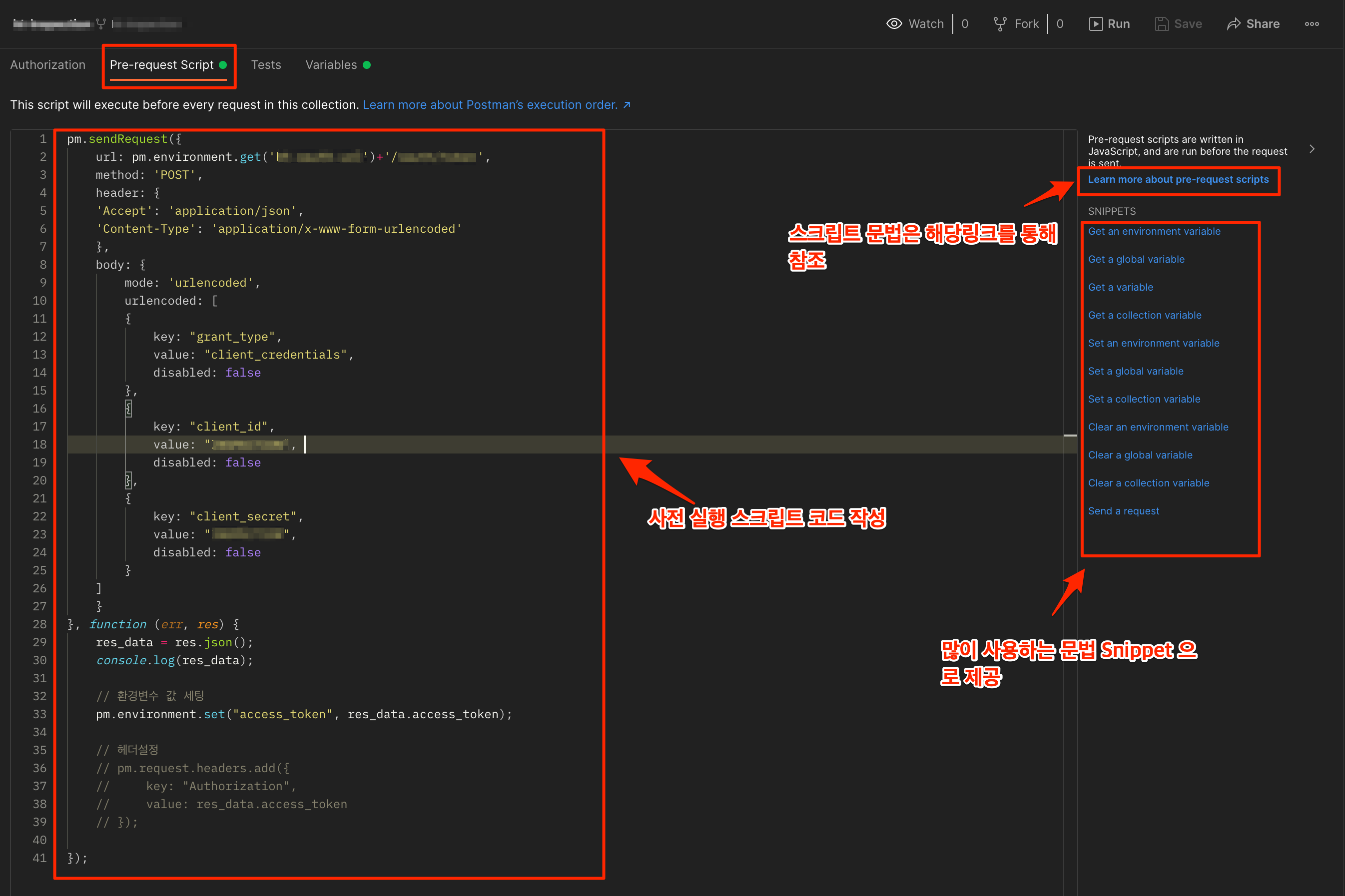Insert Get an environment variable snippet
This screenshot has height=896, width=1345.
(x=1154, y=231)
